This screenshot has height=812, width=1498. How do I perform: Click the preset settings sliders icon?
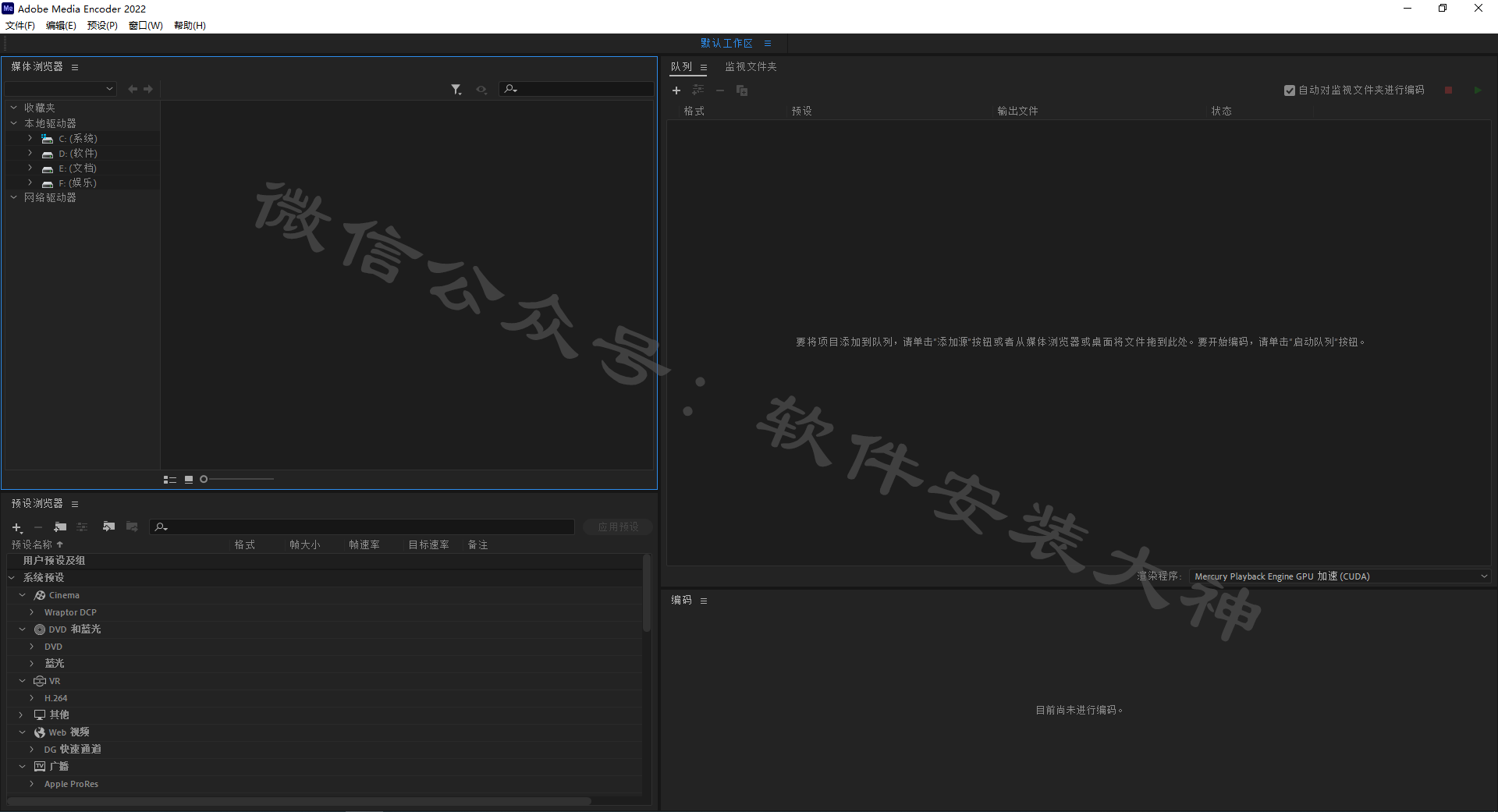pyautogui.click(x=82, y=527)
